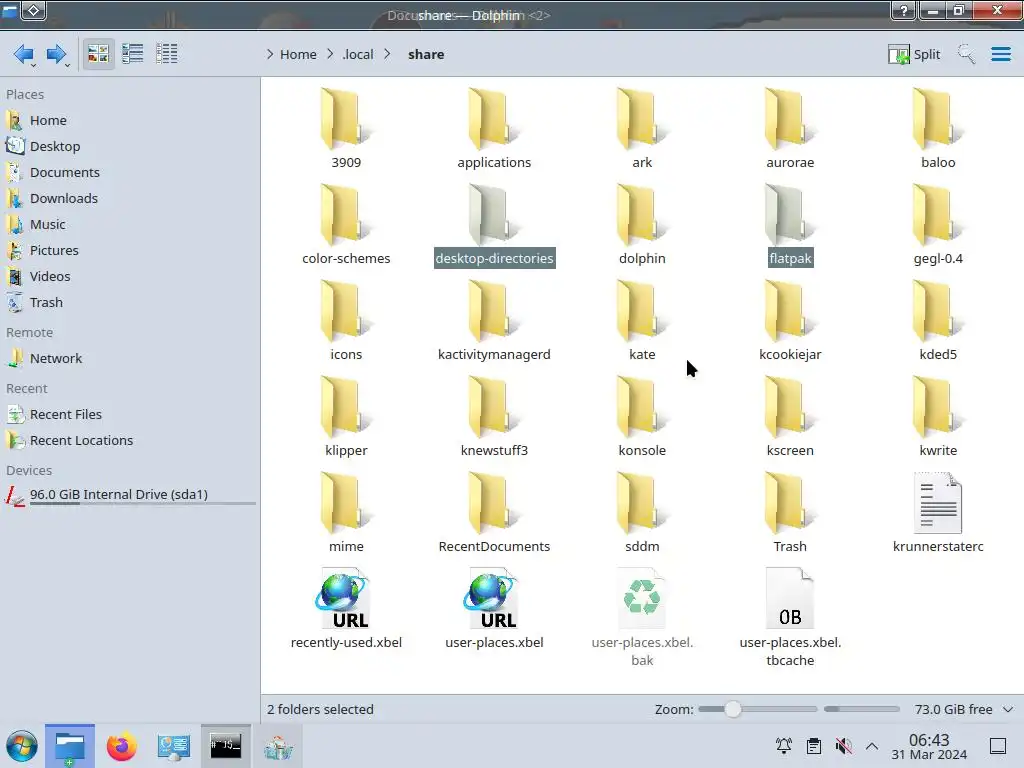The image size is (1024, 768).
Task: Open the hamburger menu
Action: coord(1000,54)
